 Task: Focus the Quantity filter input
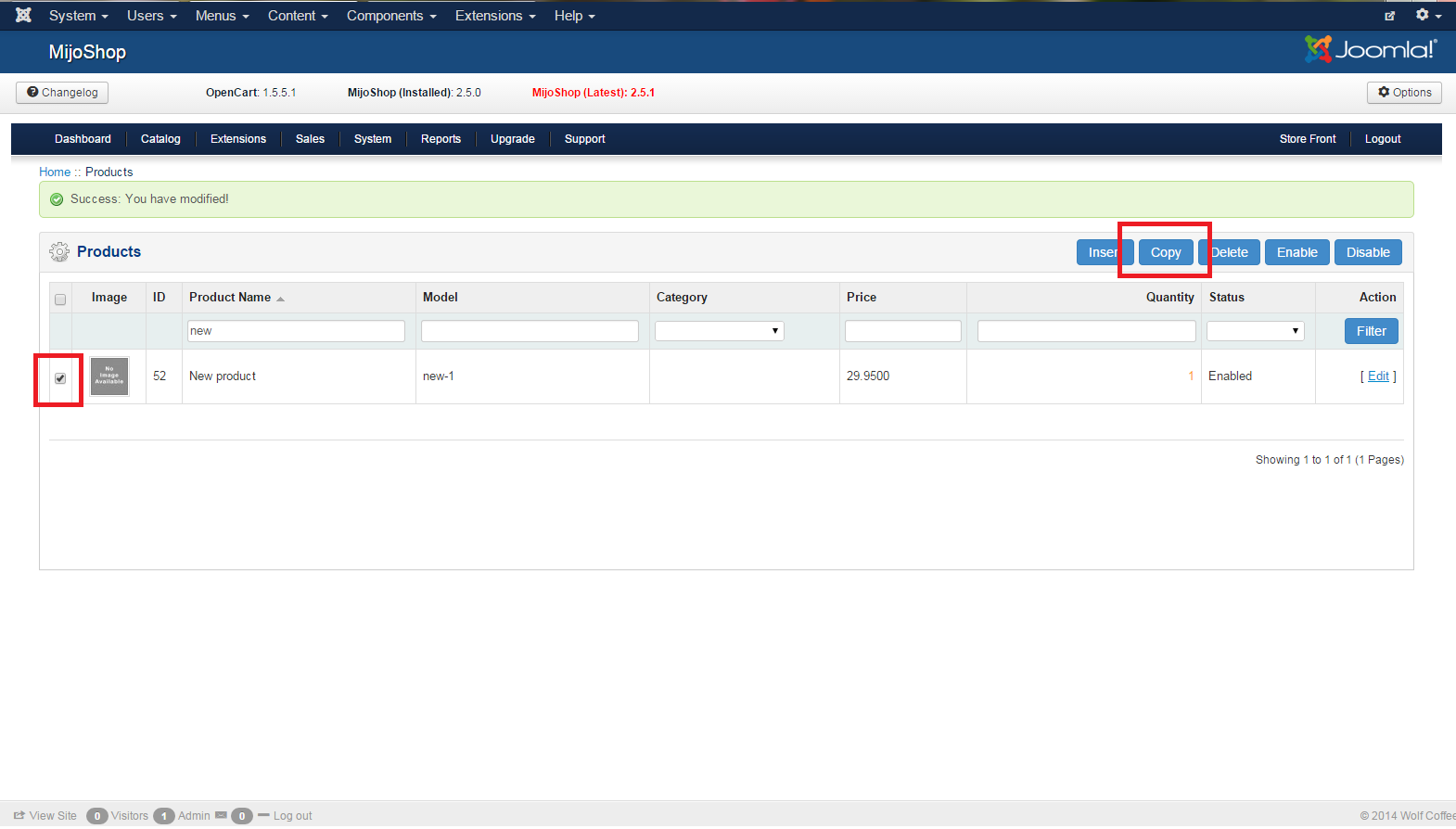tap(1087, 331)
